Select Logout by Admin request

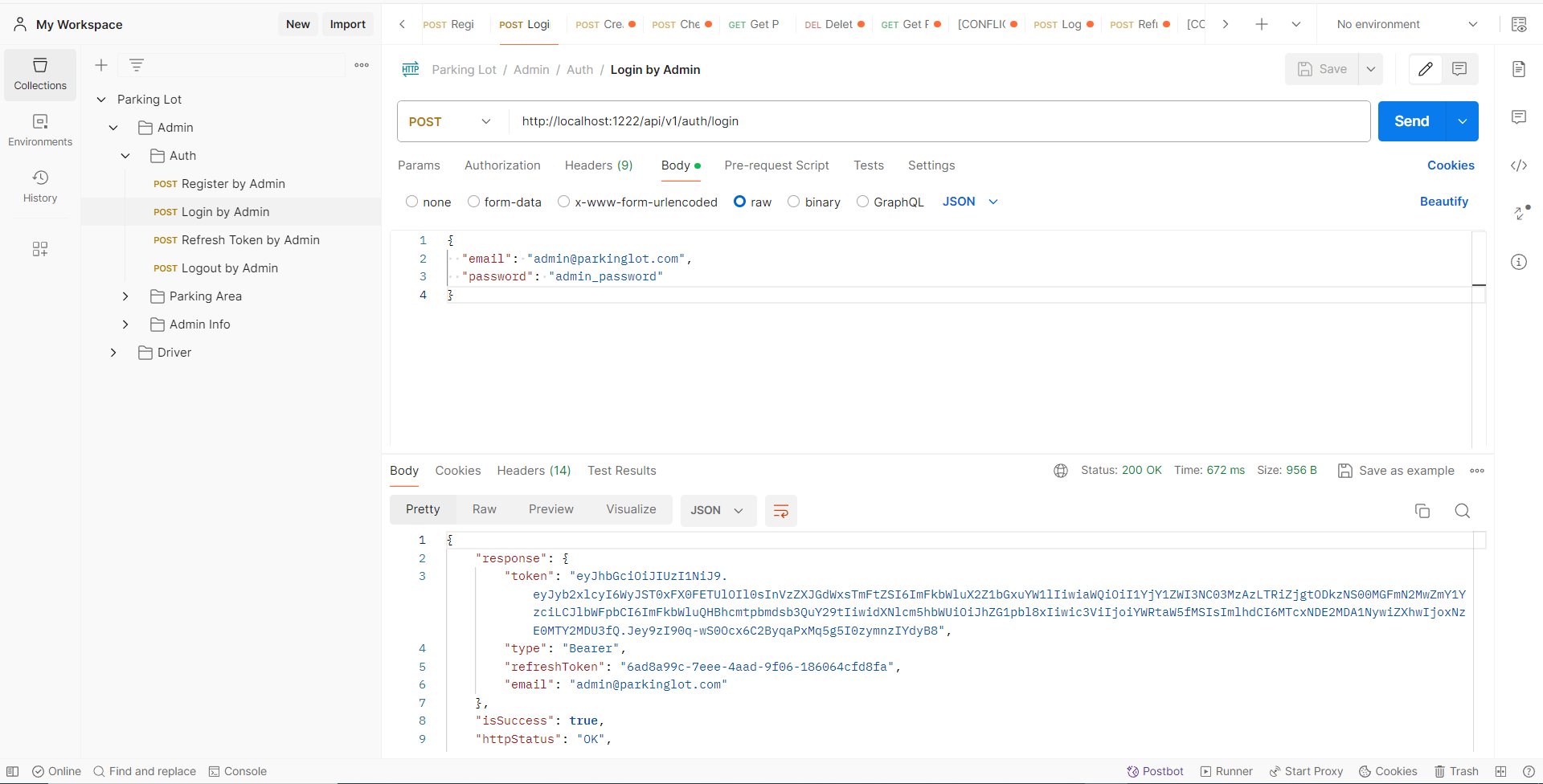[x=231, y=268]
